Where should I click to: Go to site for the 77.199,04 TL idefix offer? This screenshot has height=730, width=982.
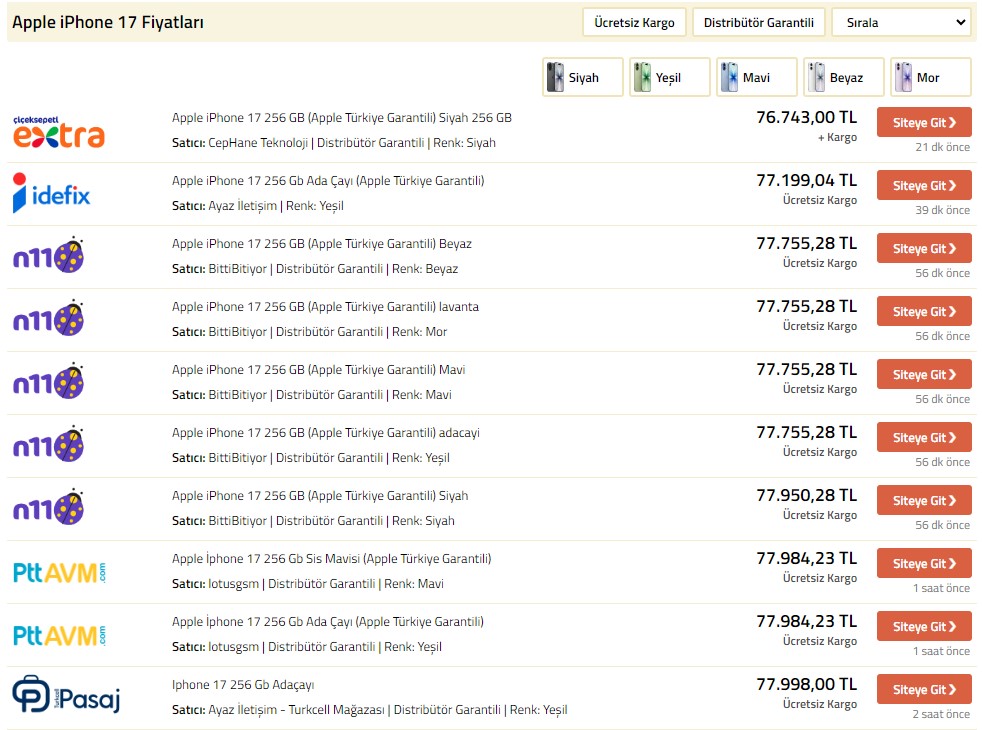pos(923,186)
